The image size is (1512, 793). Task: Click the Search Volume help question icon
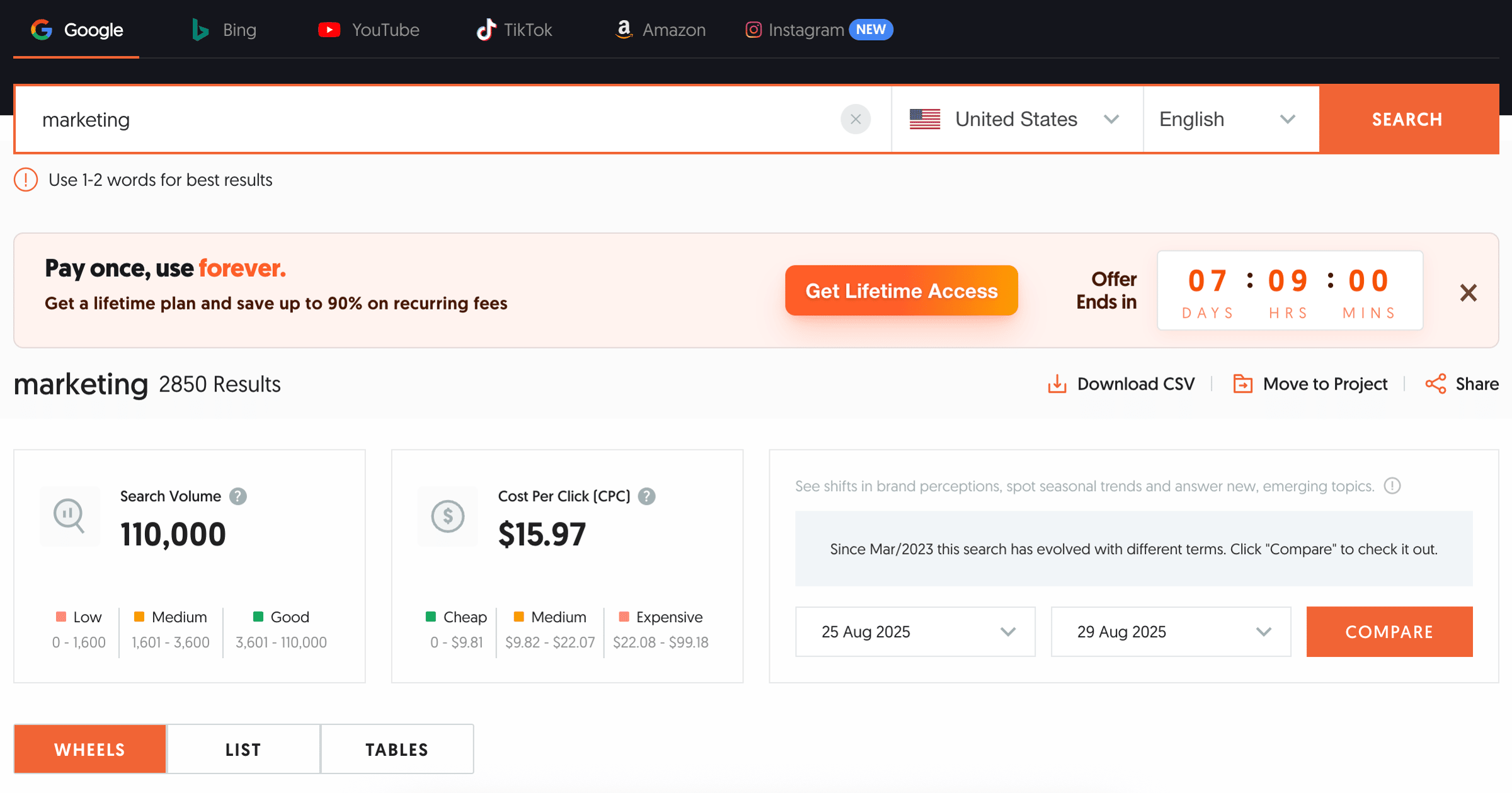238,496
